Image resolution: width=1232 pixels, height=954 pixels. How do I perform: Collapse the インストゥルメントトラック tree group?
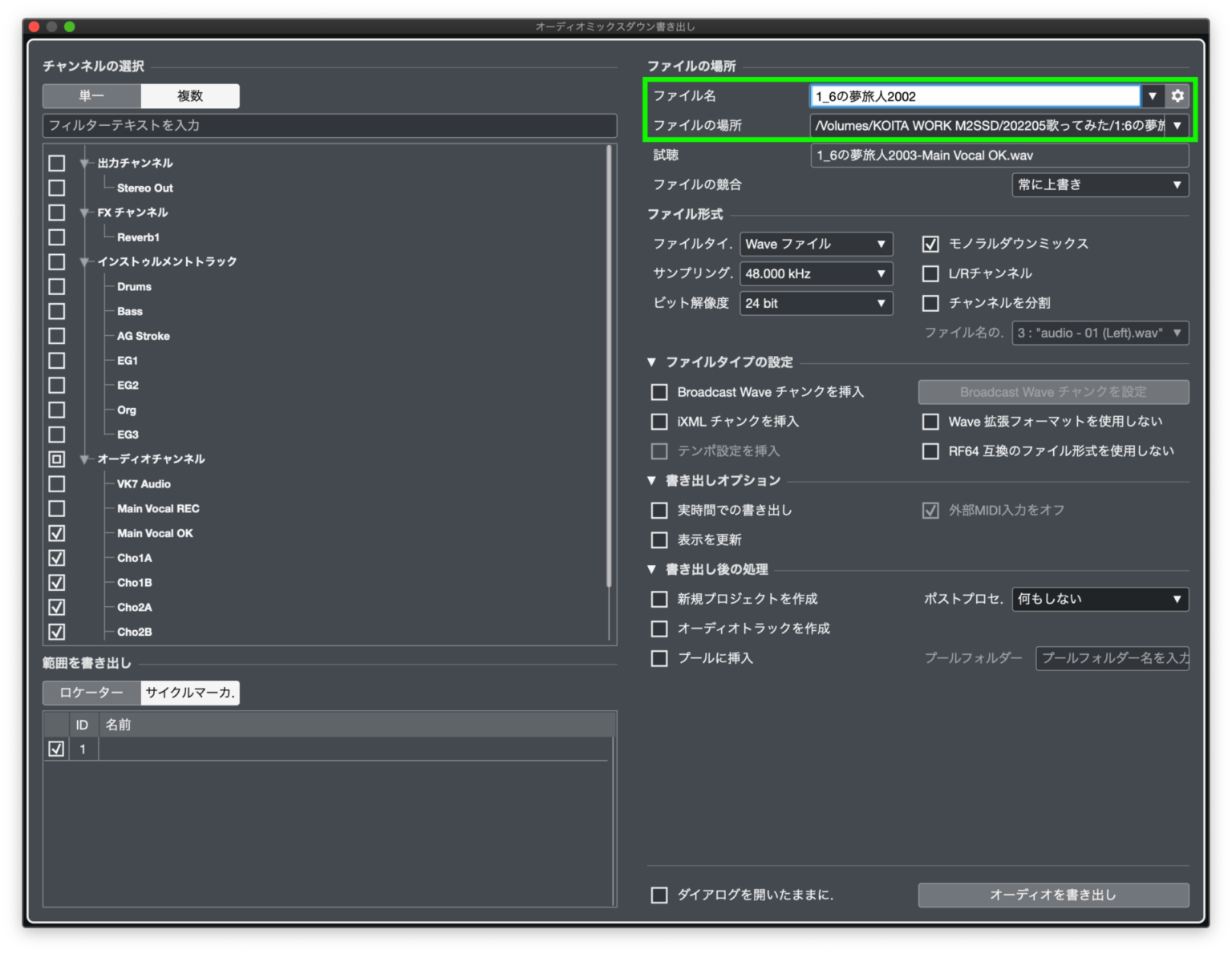84,262
